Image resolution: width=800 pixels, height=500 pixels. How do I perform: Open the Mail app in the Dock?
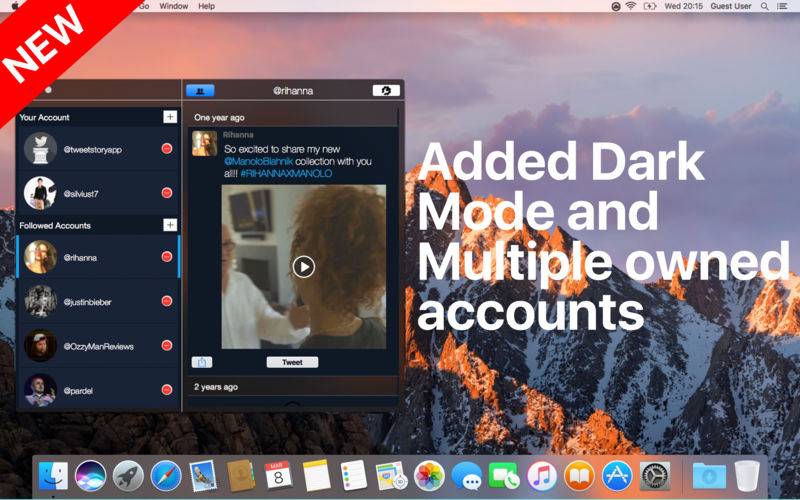pos(203,476)
